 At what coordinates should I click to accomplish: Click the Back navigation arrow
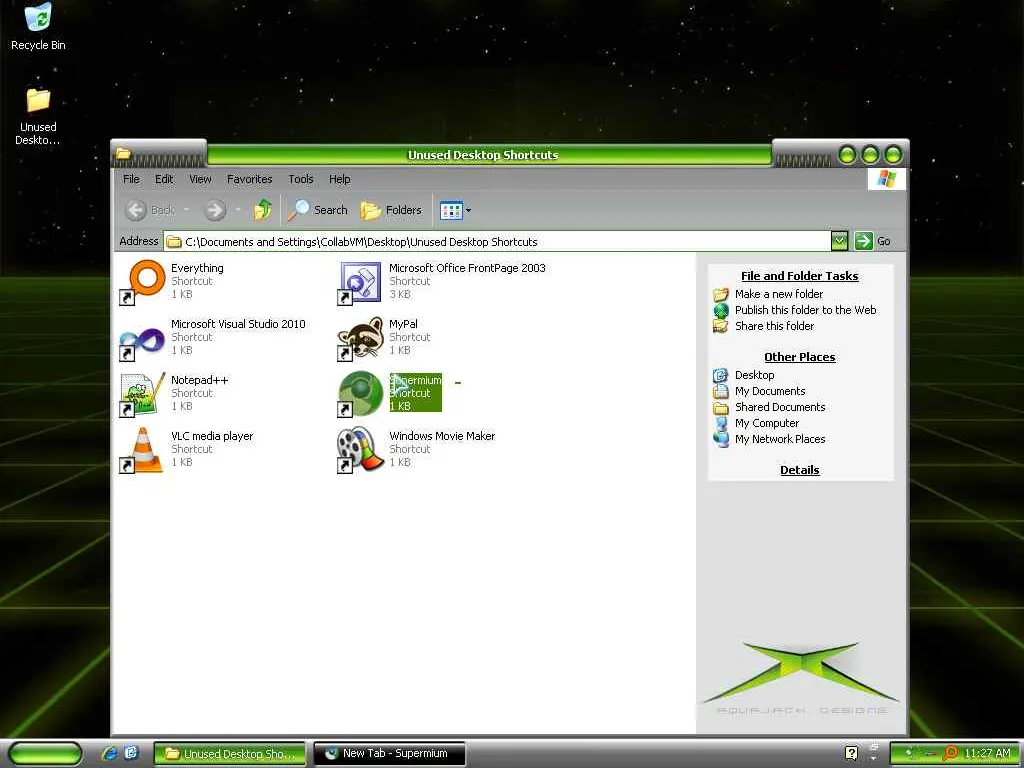click(x=136, y=210)
